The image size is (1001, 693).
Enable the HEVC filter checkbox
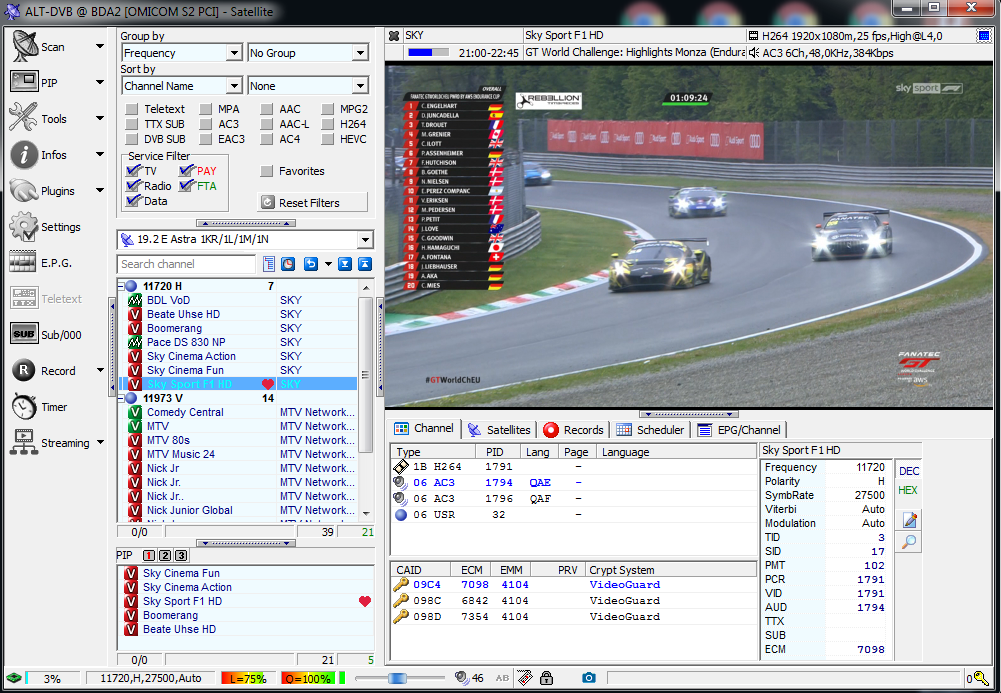327,138
